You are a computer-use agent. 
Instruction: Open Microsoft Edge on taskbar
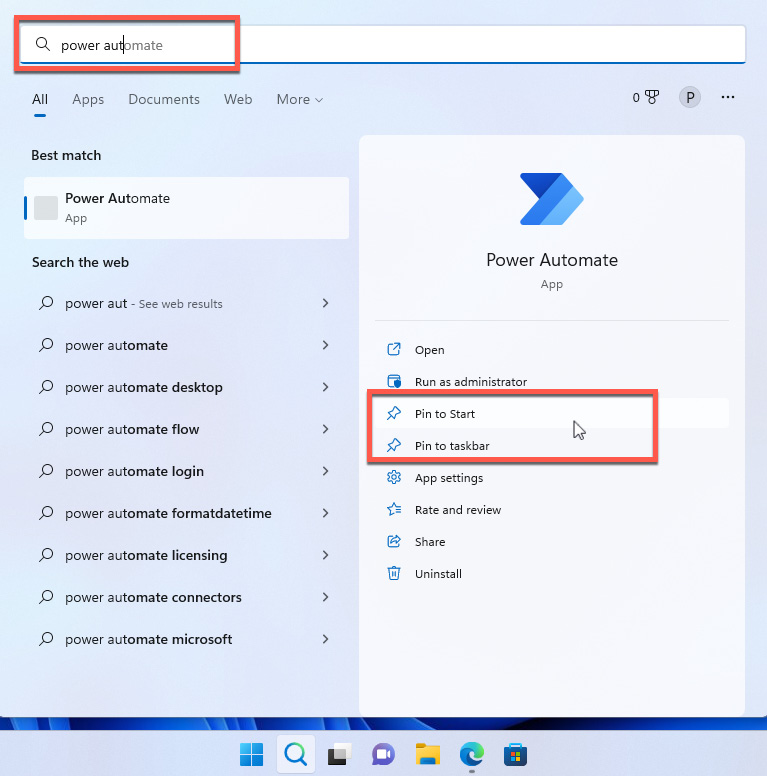pos(472,754)
